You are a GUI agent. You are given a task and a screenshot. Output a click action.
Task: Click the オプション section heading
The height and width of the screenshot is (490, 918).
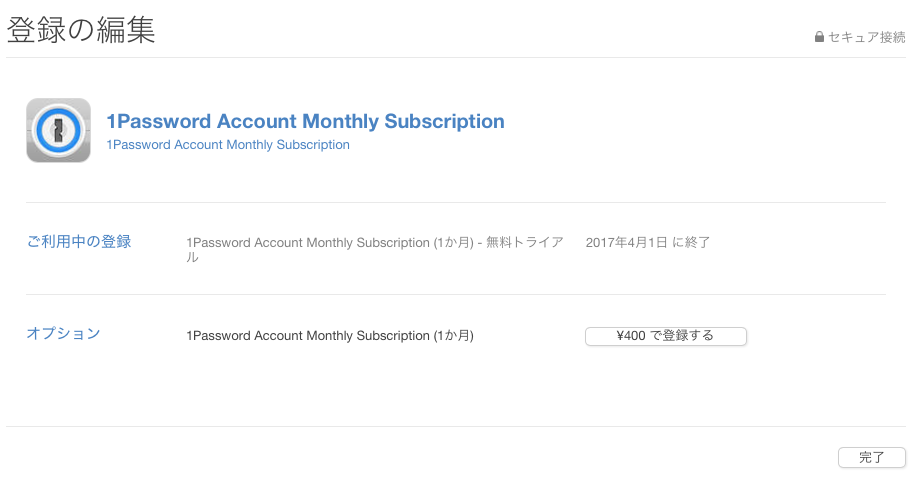pos(63,334)
